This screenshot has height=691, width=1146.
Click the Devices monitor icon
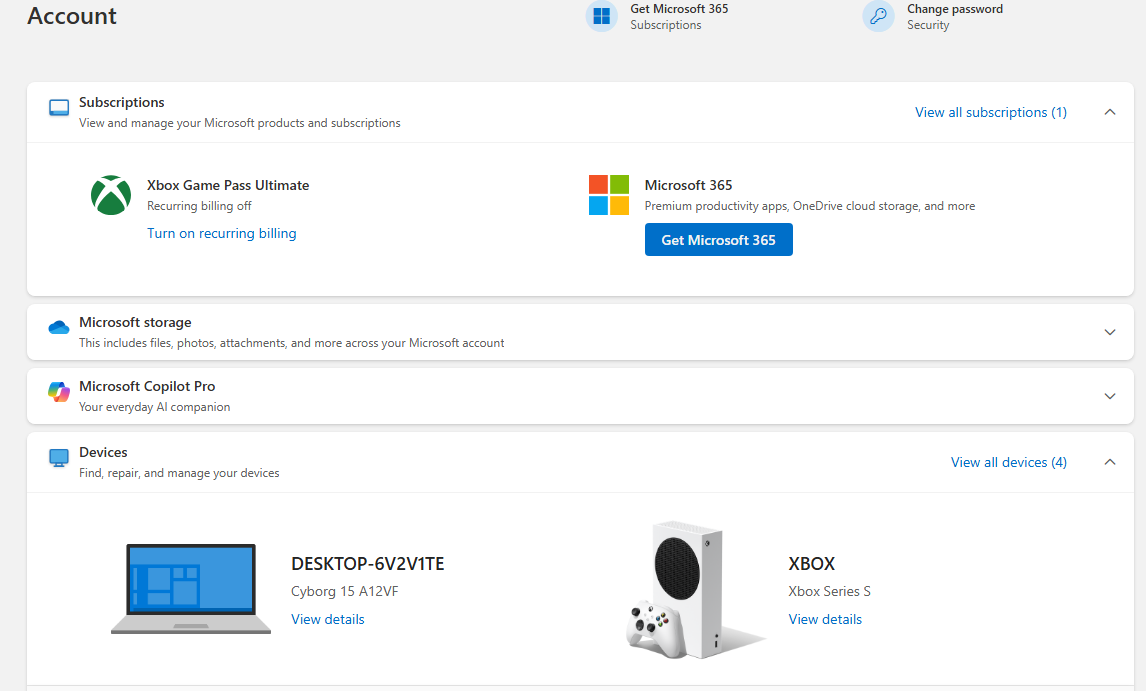(x=58, y=458)
